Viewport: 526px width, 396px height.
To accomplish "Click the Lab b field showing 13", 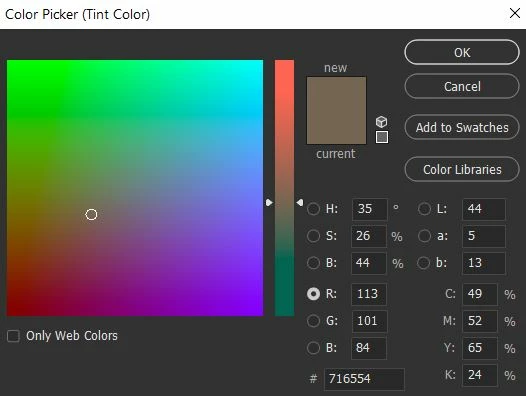I will point(484,263).
